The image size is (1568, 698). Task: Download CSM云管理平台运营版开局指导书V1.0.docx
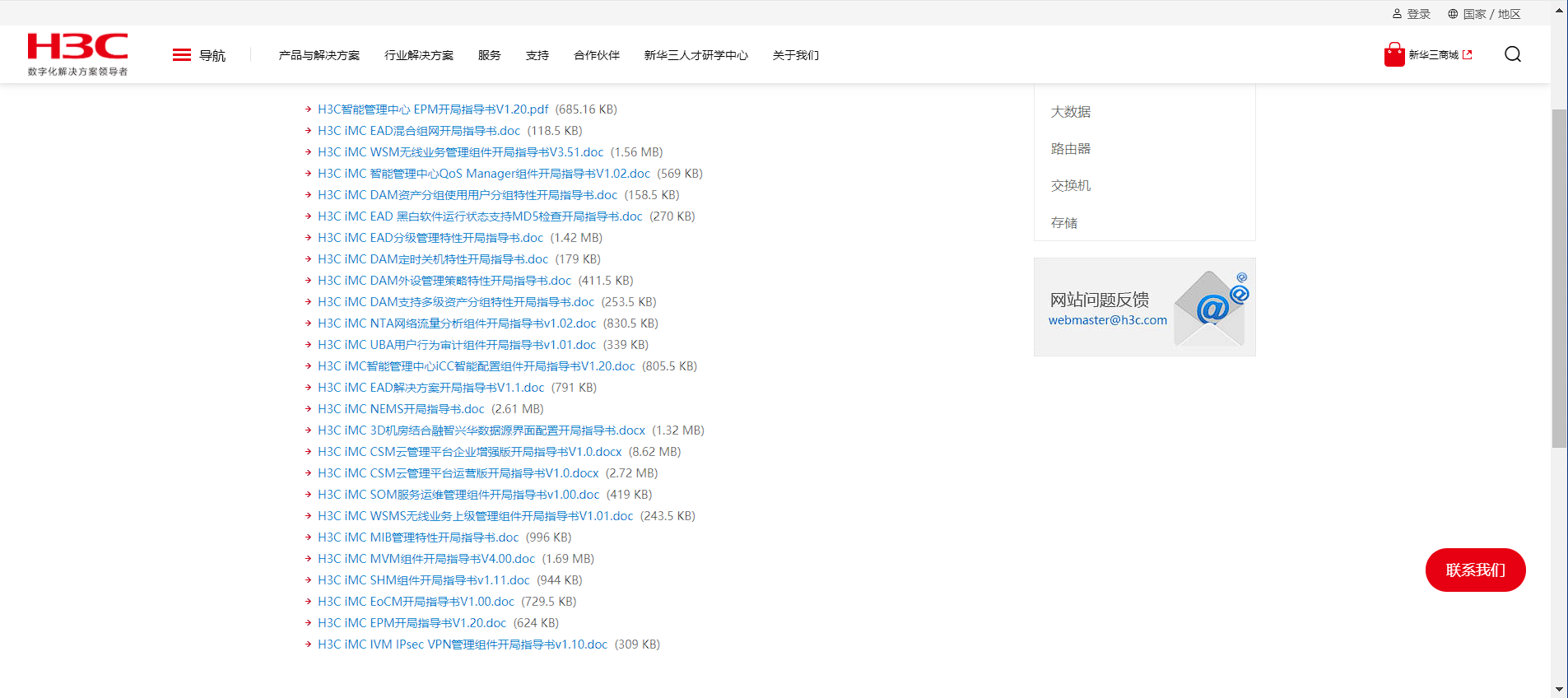point(458,473)
